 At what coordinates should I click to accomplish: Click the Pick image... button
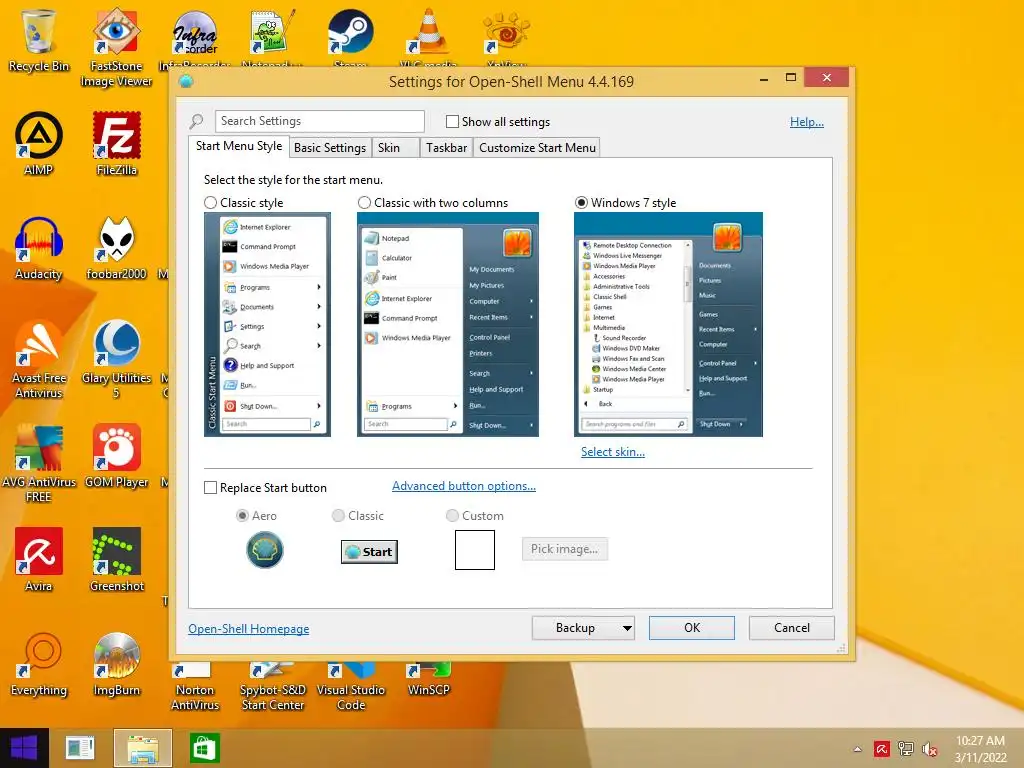[x=564, y=549]
